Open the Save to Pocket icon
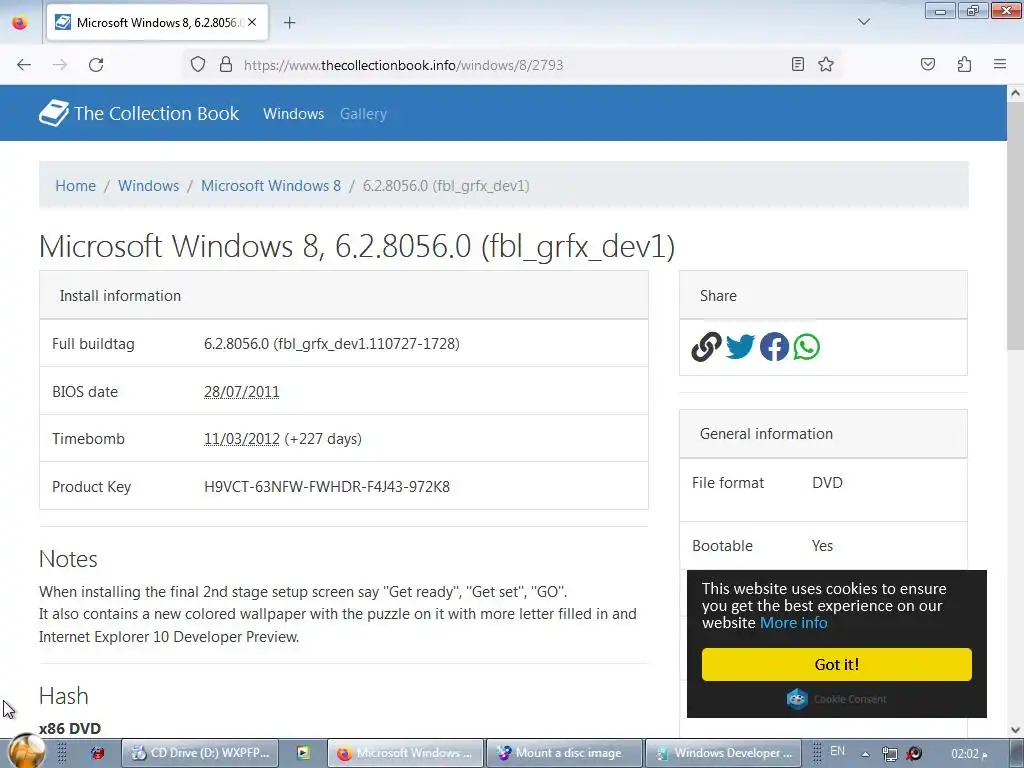This screenshot has width=1024, height=768. [x=928, y=64]
